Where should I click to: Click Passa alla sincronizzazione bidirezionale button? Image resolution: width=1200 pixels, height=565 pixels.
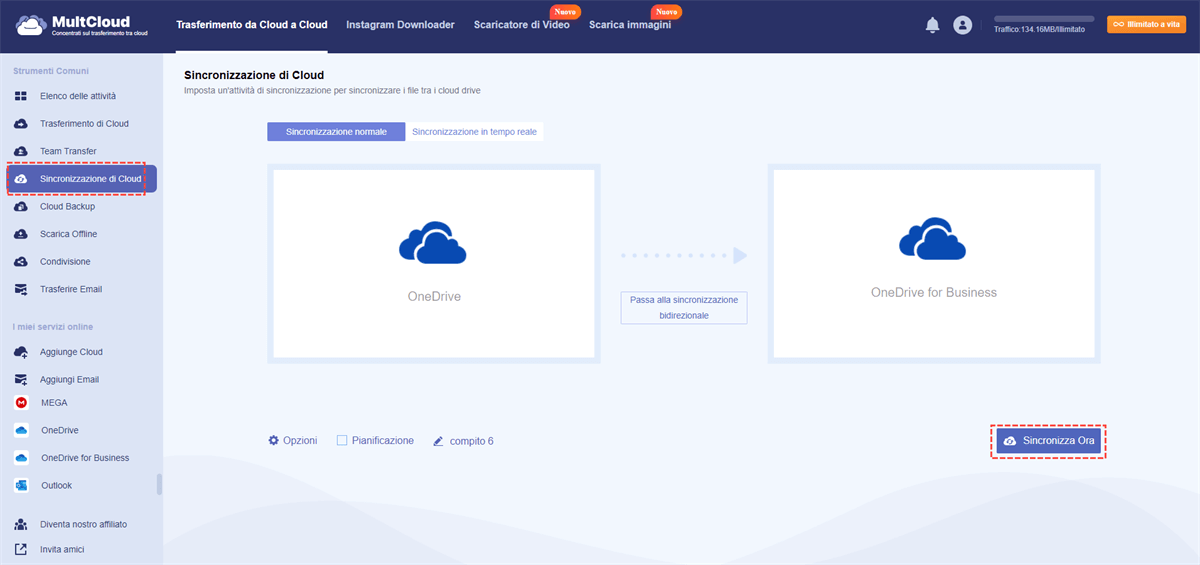coord(684,307)
